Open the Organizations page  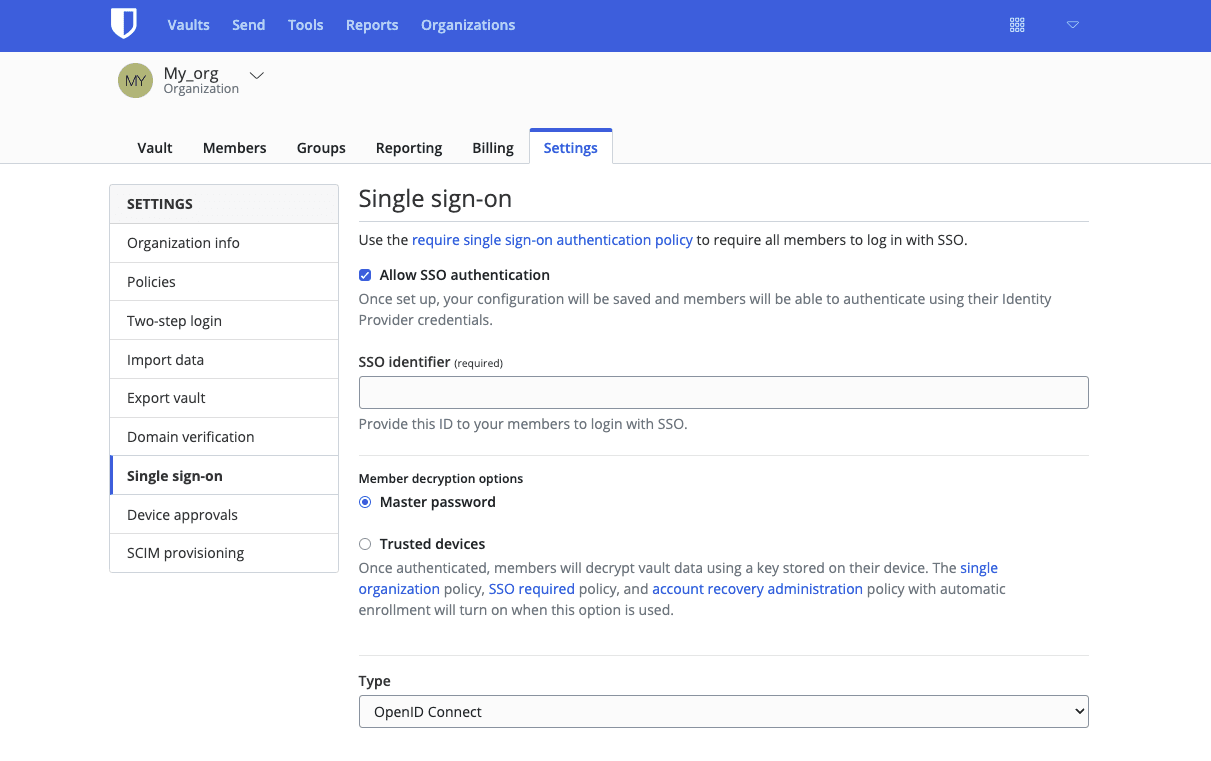tap(467, 25)
